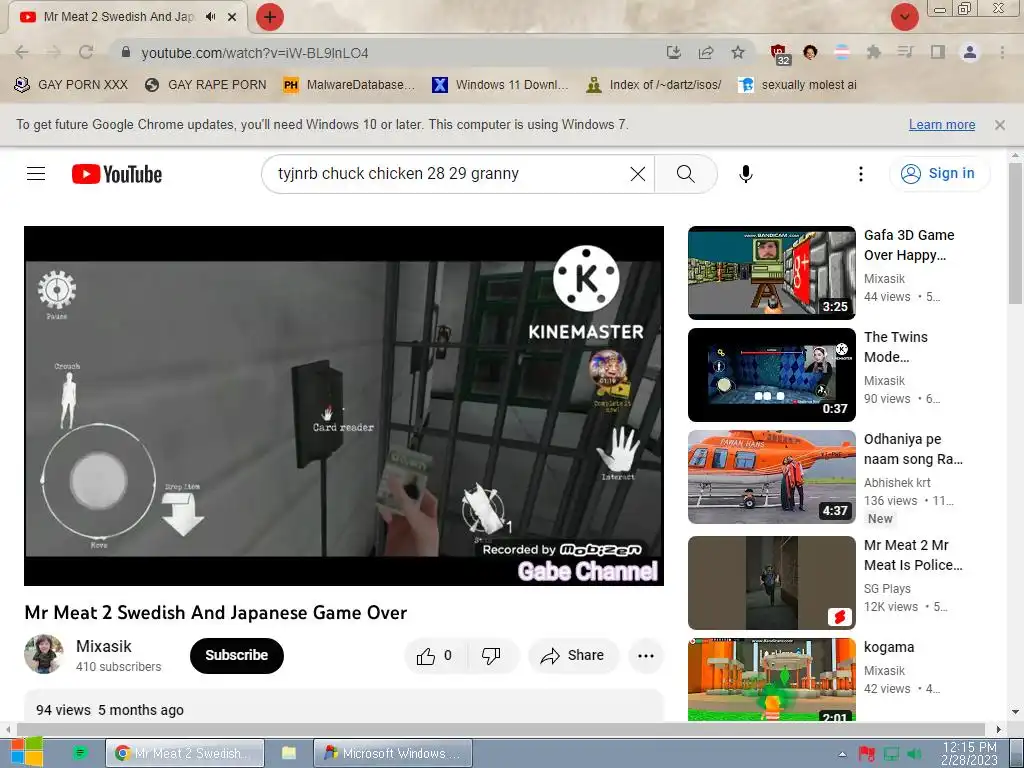Open the Windows Start button
The height and width of the screenshot is (768, 1024).
coord(26,752)
